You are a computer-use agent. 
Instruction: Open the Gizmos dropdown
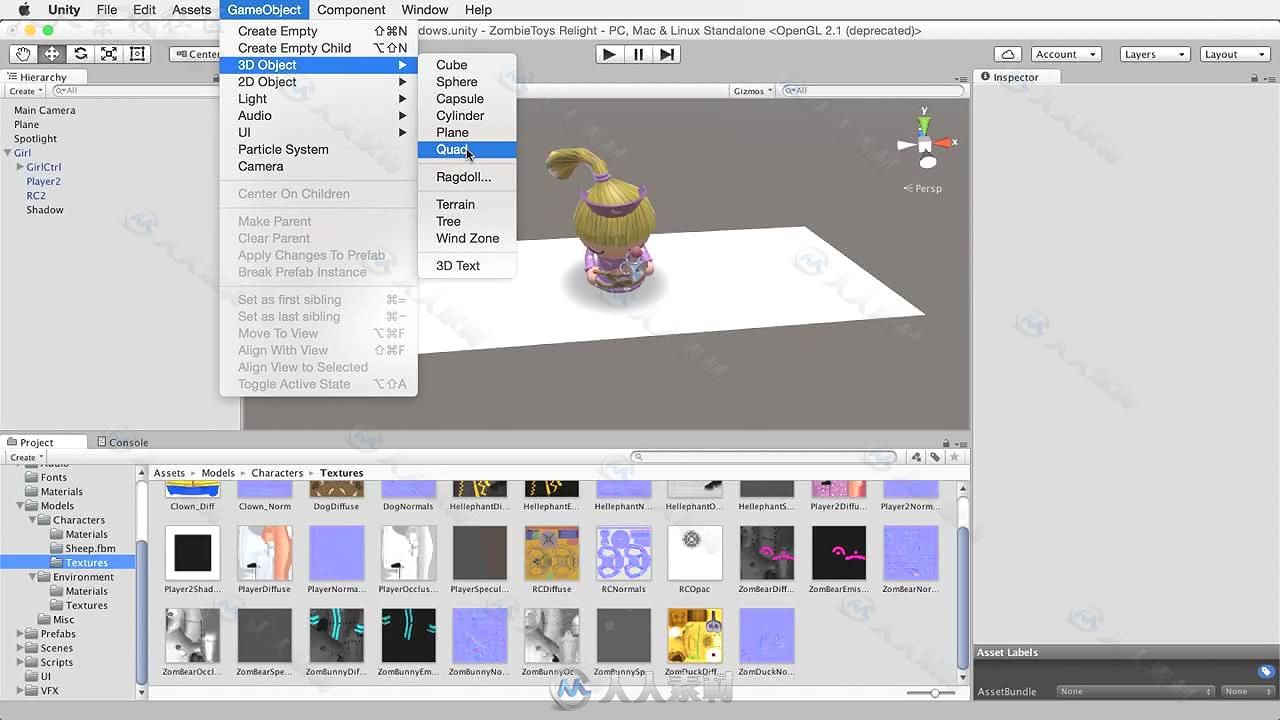[753, 91]
